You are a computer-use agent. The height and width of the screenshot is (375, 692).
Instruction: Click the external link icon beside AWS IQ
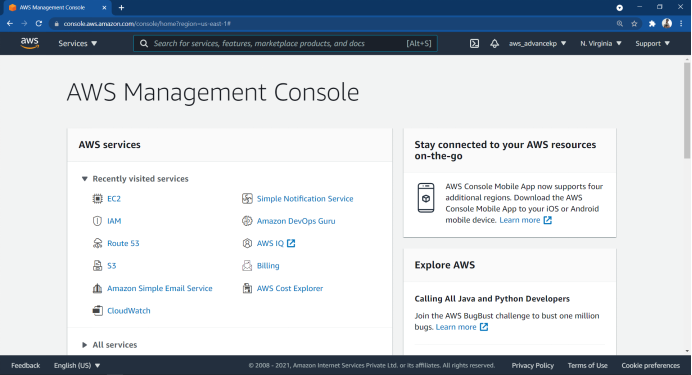click(x=291, y=243)
